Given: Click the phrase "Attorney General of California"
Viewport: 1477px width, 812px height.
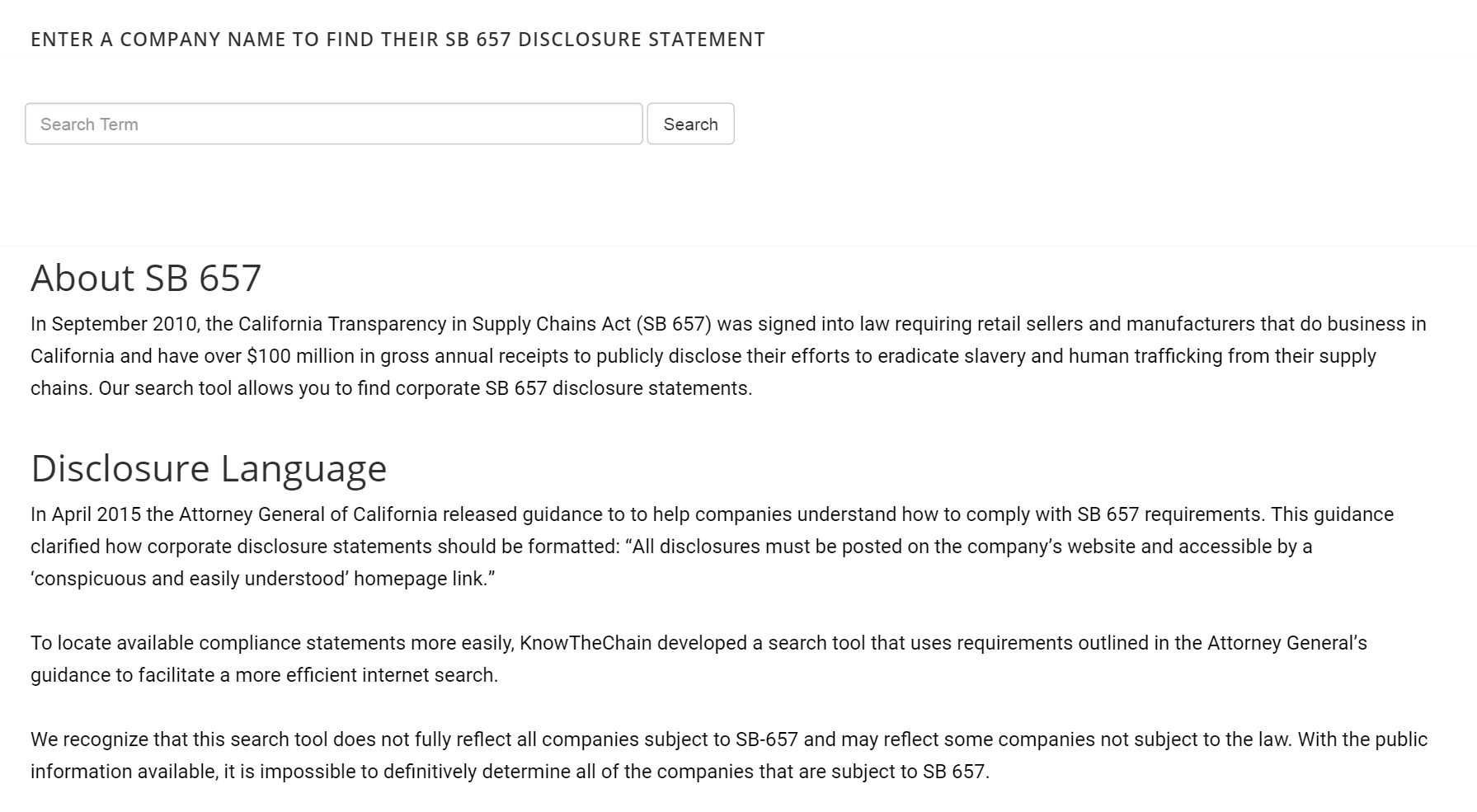Looking at the screenshot, I should 308,514.
